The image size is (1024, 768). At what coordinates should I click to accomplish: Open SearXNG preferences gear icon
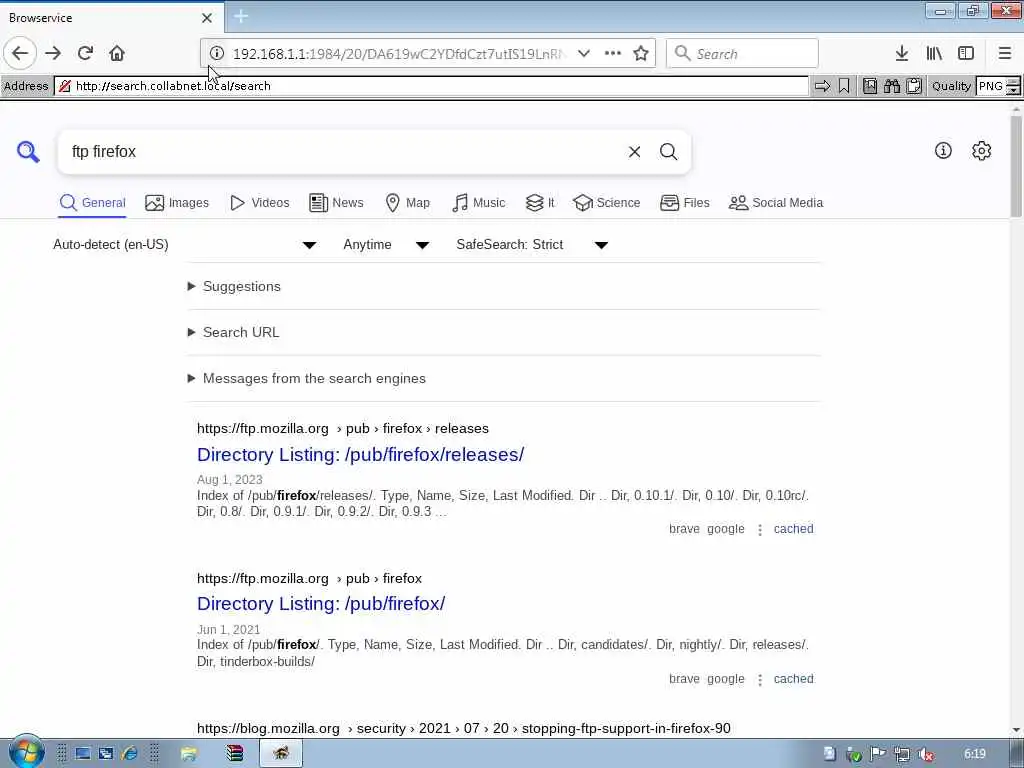click(x=982, y=151)
